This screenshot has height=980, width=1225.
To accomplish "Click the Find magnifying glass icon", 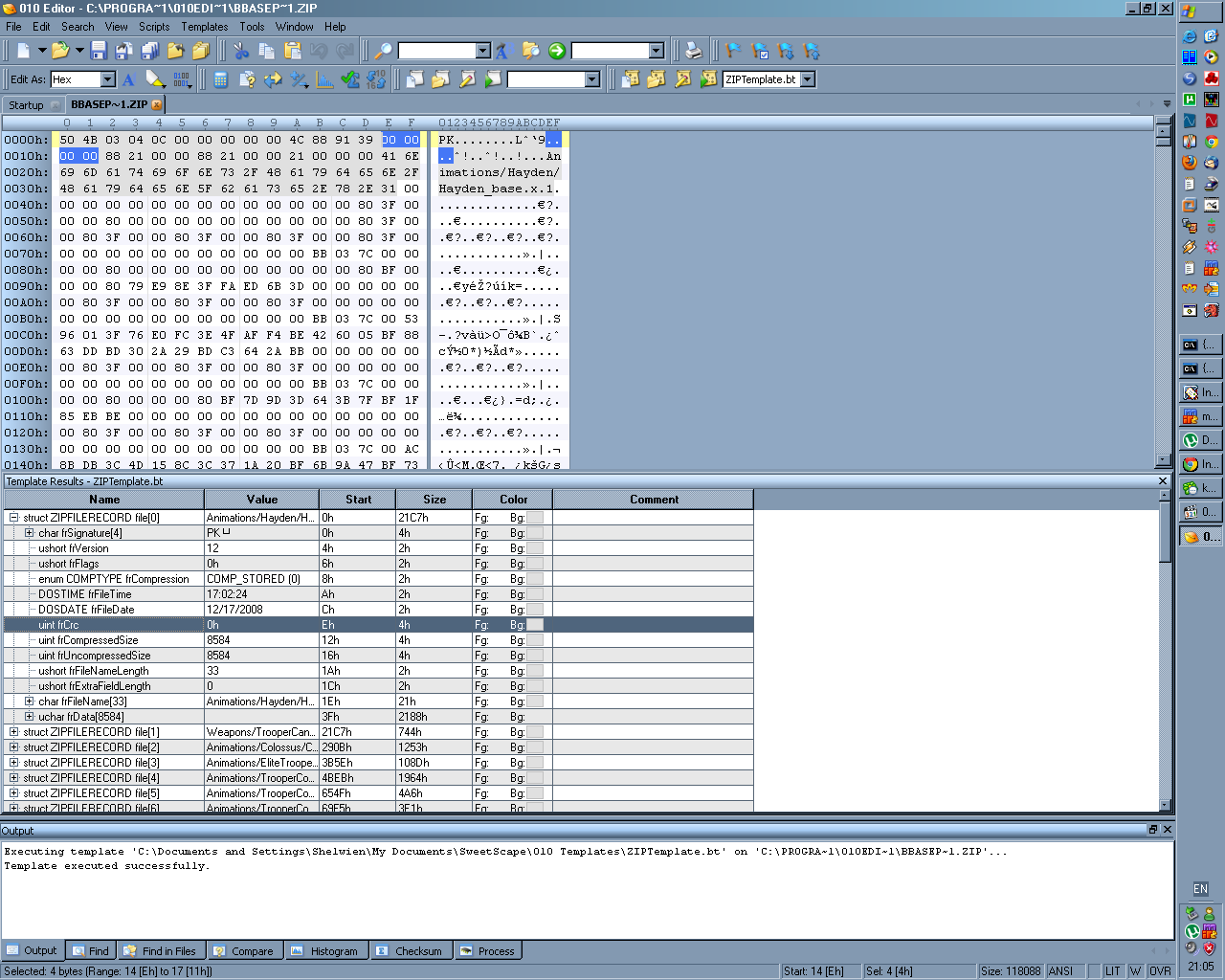I will point(383,51).
